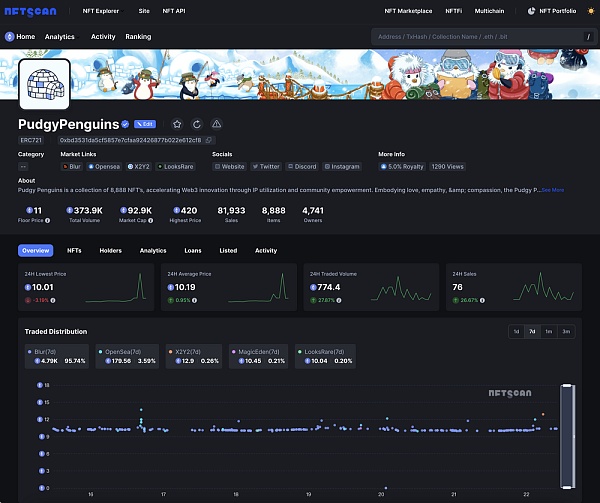Image resolution: width=600 pixels, height=503 pixels.
Task: Open the Discord social link
Action: 302,166
